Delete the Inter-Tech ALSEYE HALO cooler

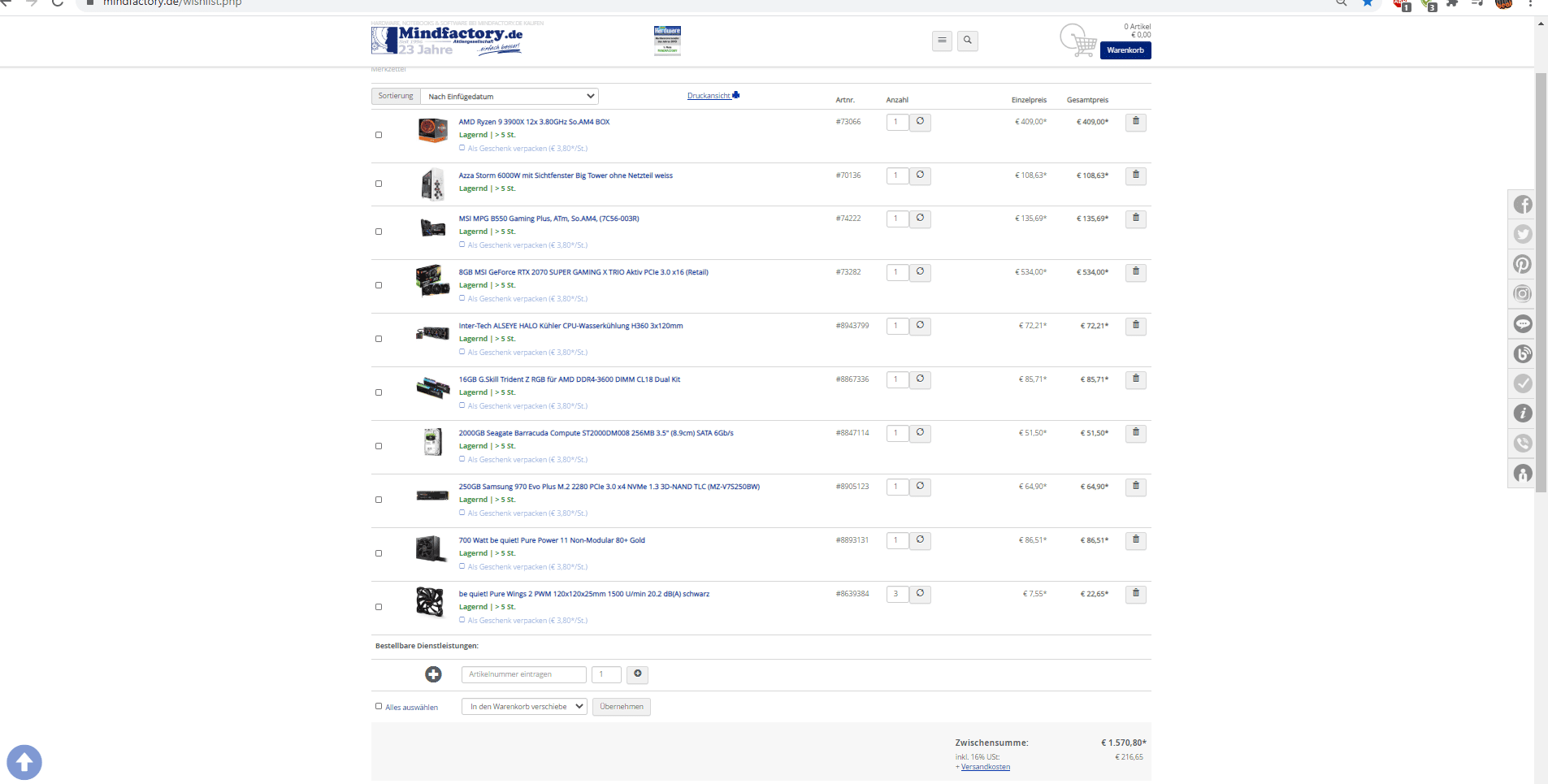1135,326
